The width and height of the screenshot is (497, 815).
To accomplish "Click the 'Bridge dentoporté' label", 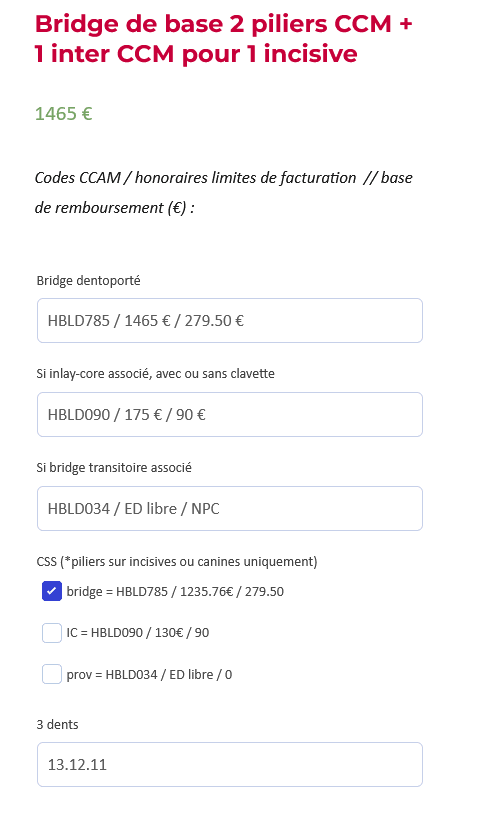I will point(88,281).
